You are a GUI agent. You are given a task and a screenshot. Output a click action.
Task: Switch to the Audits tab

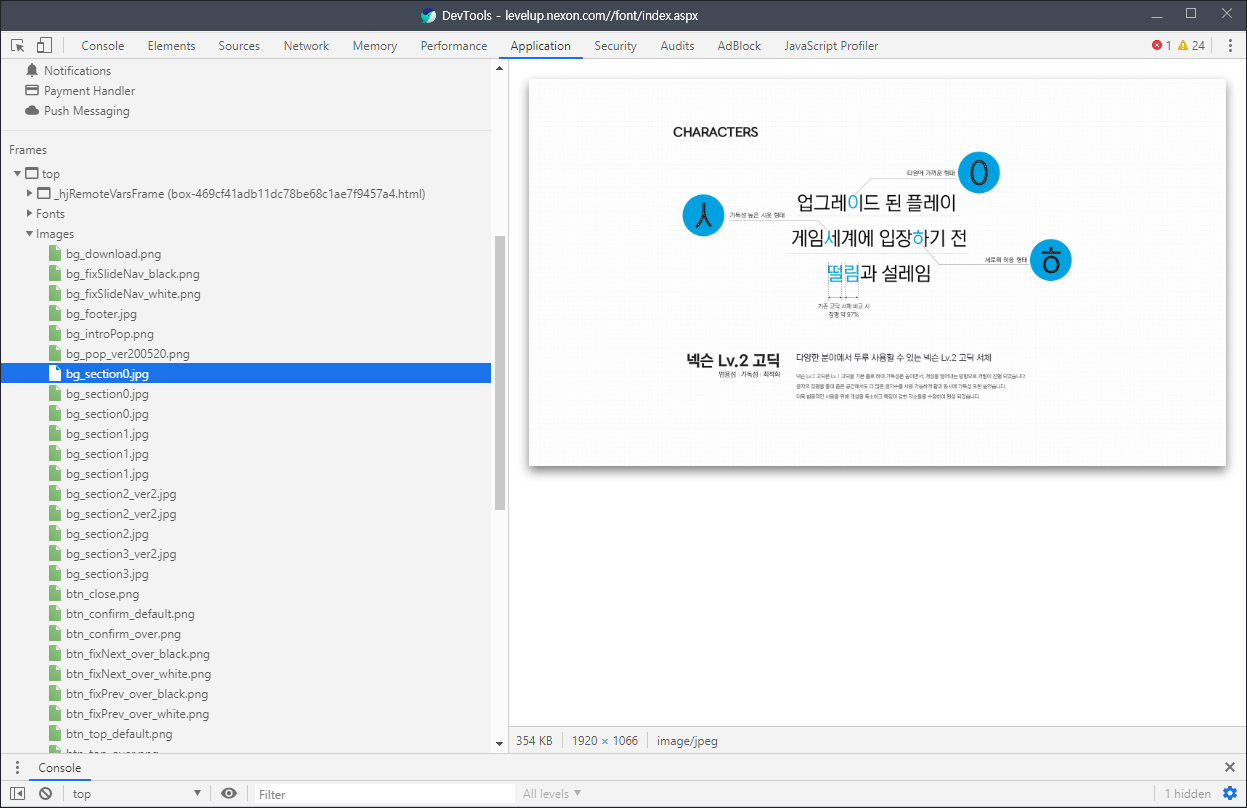(677, 46)
